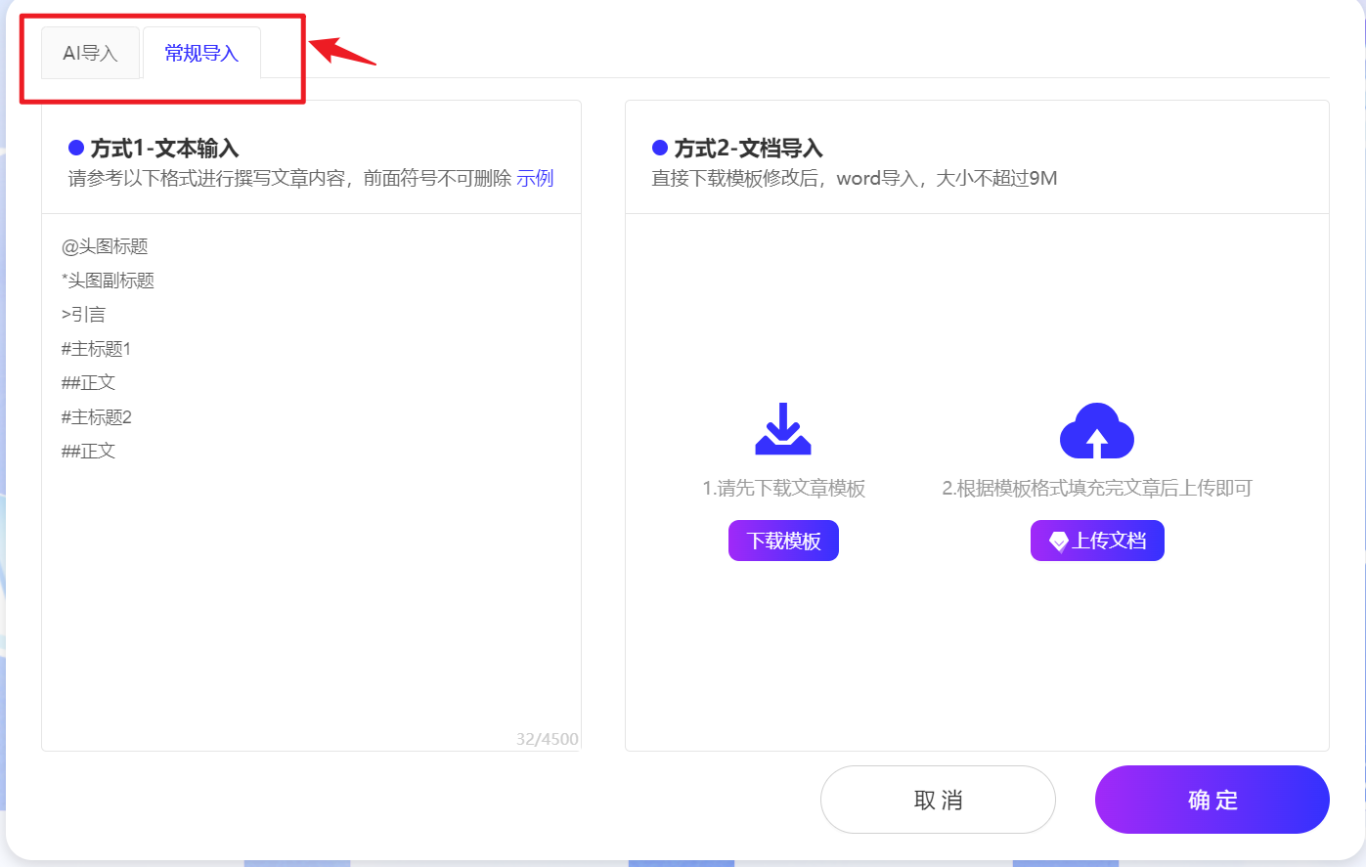Click the blue dot beside 方式2-文档导入

click(660, 149)
